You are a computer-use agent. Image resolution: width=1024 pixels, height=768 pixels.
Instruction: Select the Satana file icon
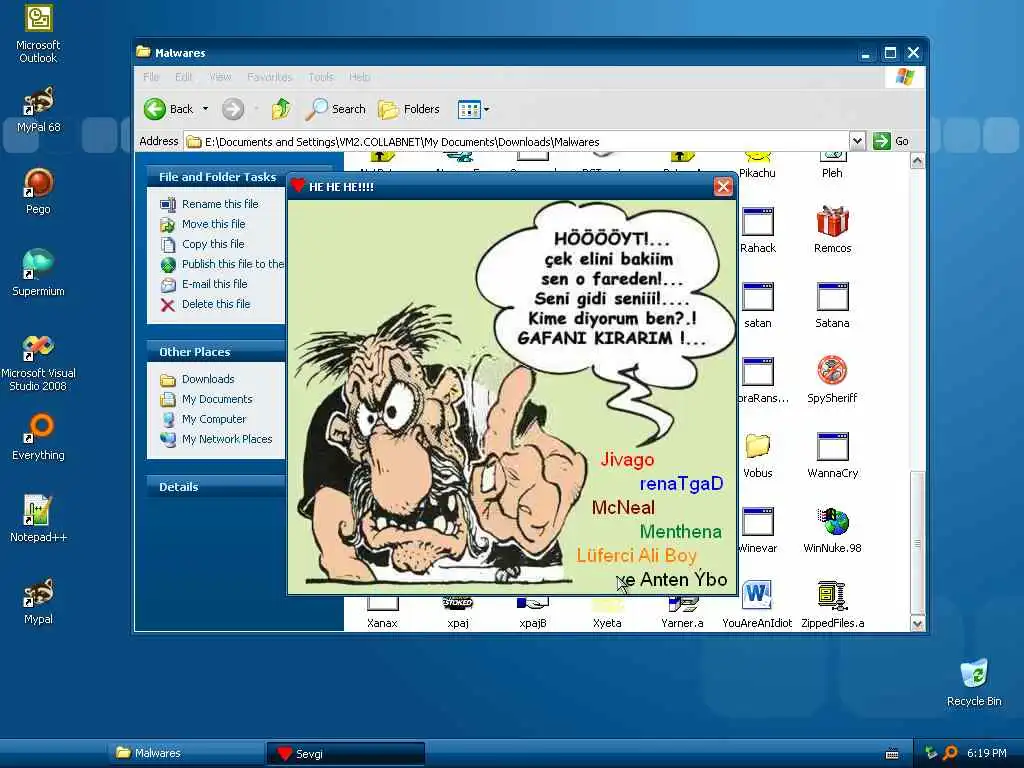(832, 304)
